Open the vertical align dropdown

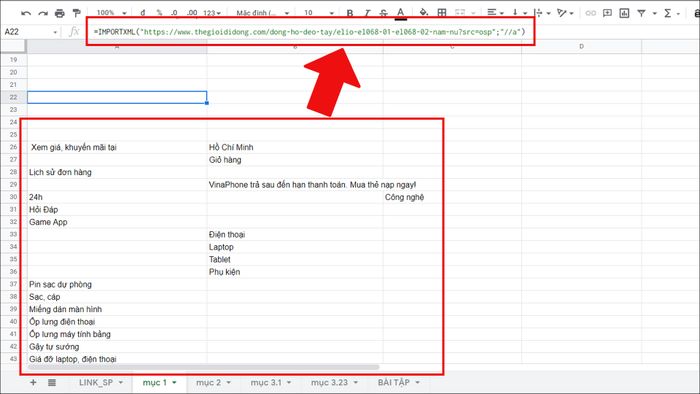(519, 13)
